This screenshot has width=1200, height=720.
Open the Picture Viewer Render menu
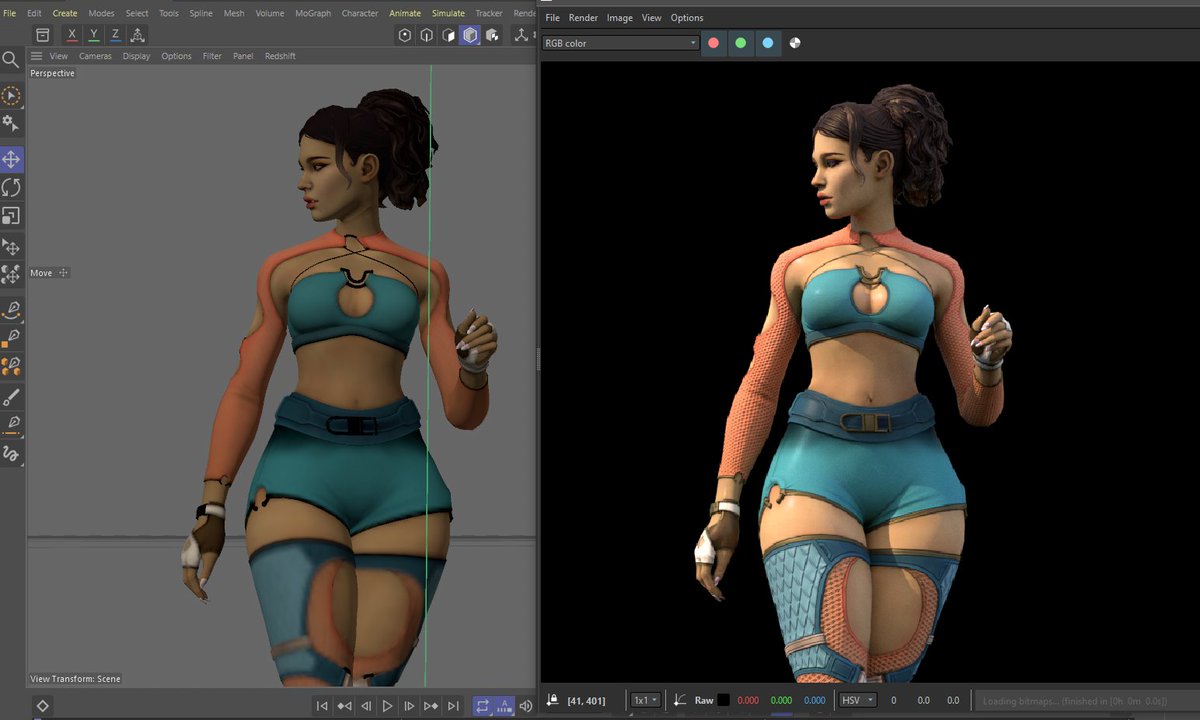(x=583, y=18)
